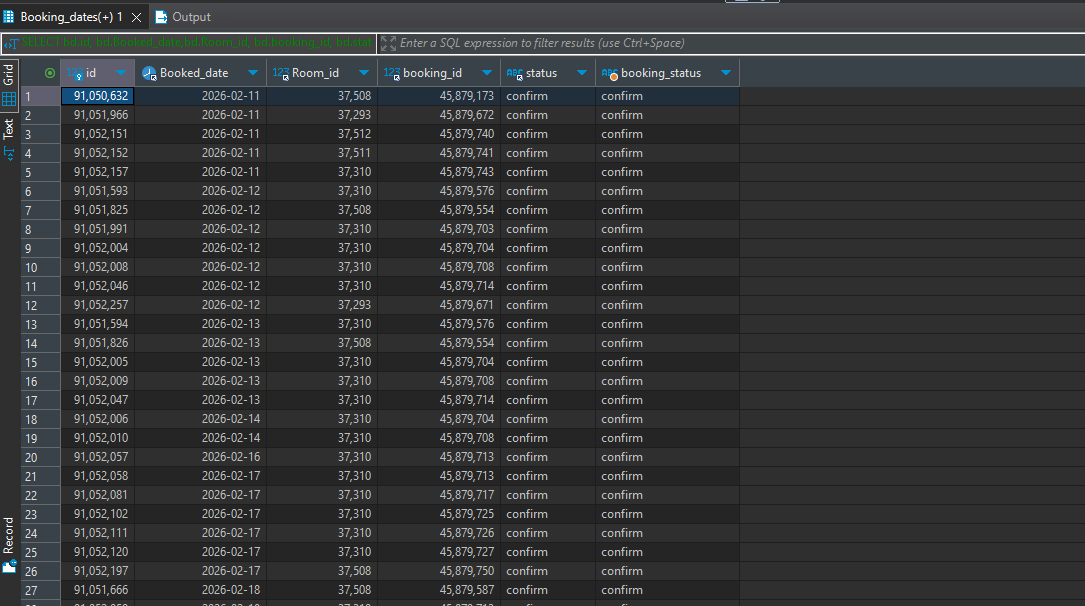Select the booking_id column header
The height and width of the screenshot is (606, 1085).
click(439, 73)
